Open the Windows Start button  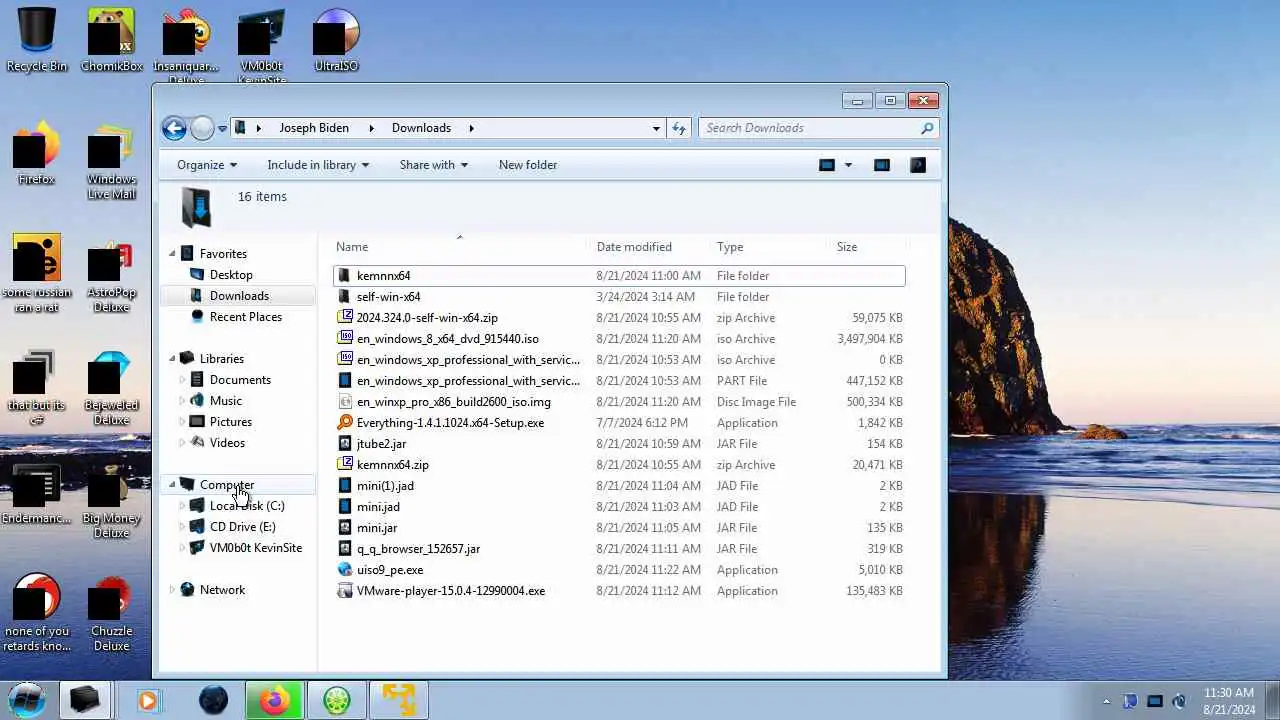tap(27, 700)
